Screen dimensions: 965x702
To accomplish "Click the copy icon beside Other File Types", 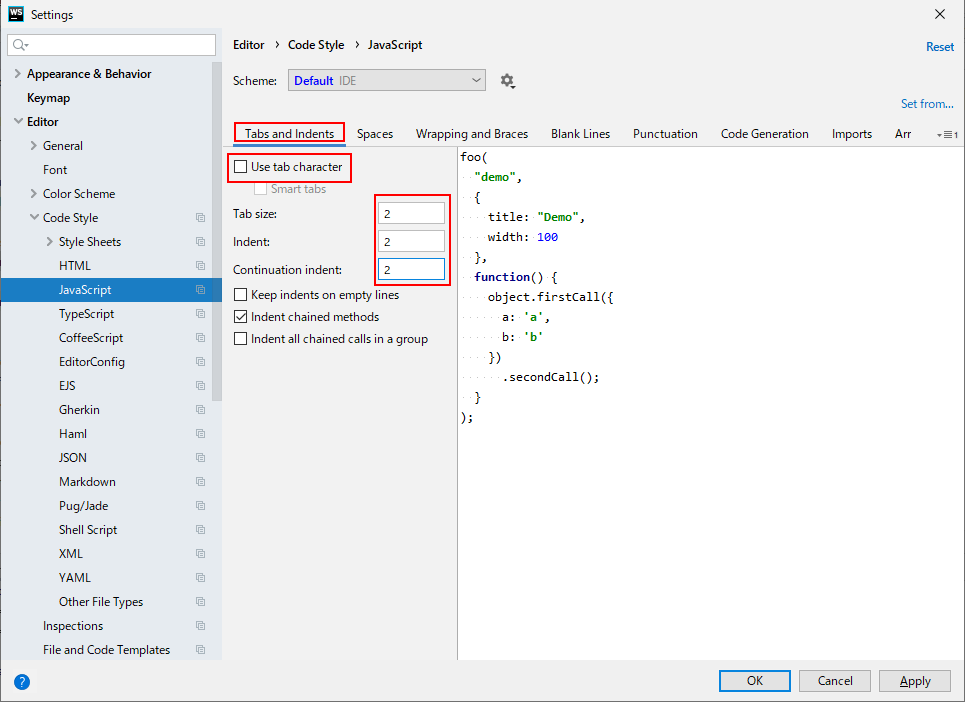I will [x=201, y=602].
